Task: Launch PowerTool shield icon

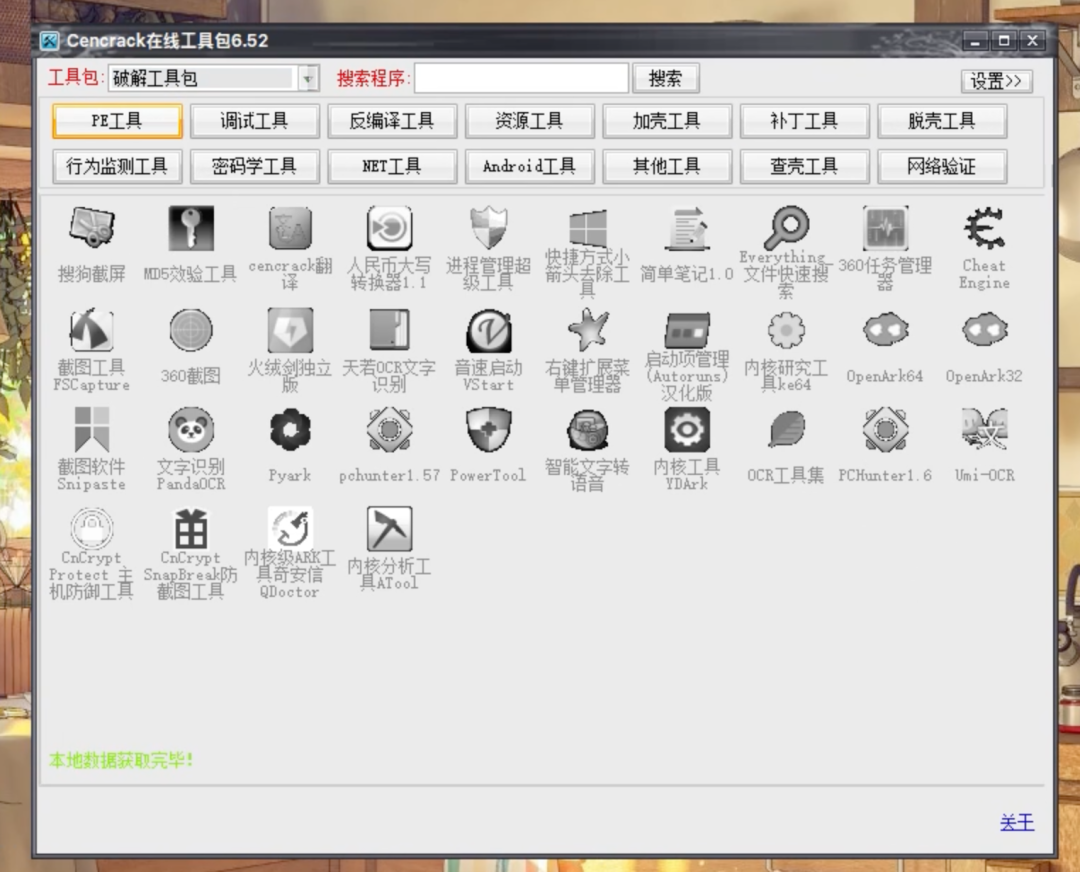Action: pyautogui.click(x=488, y=429)
